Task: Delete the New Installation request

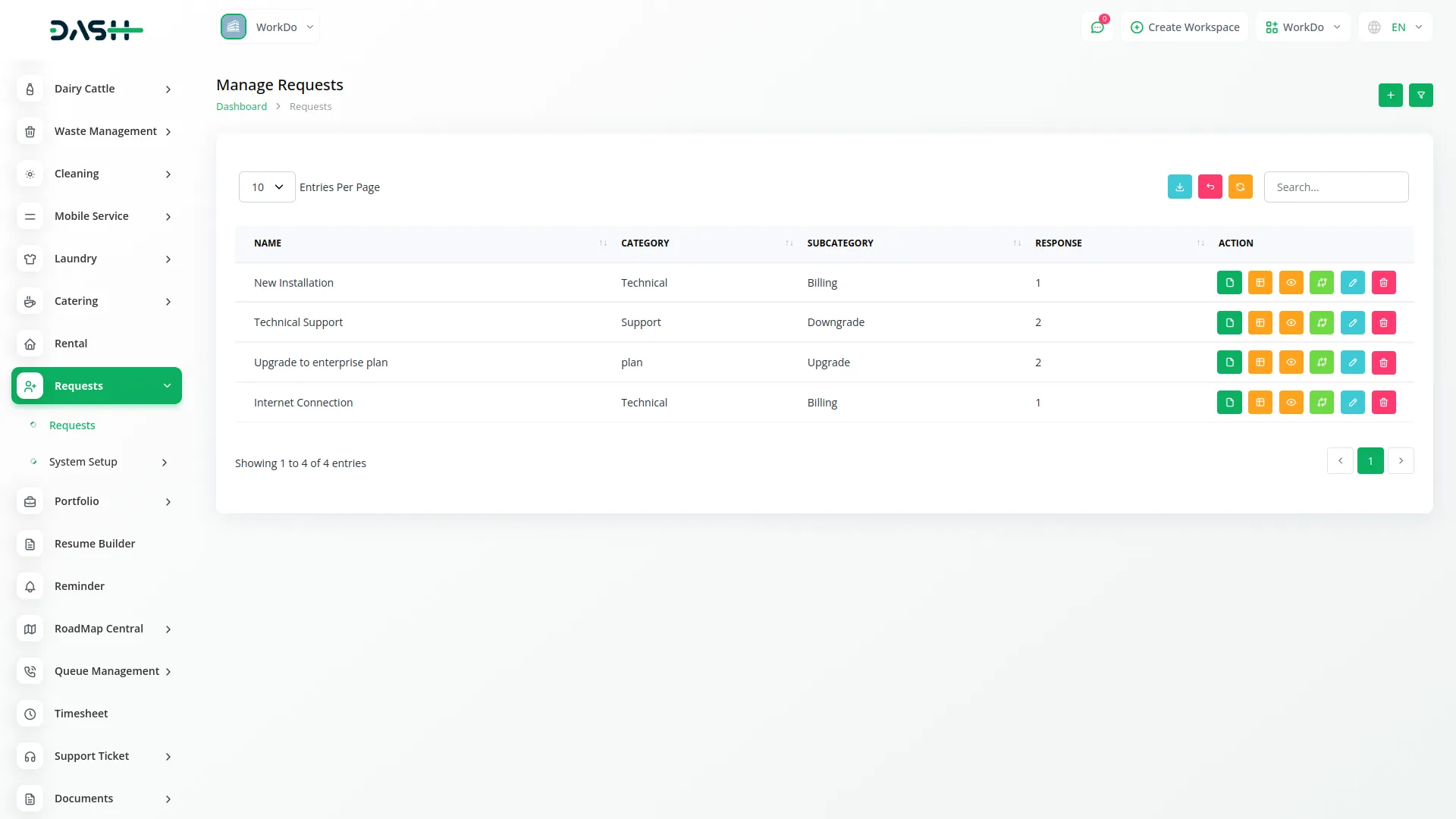Action: (x=1383, y=283)
